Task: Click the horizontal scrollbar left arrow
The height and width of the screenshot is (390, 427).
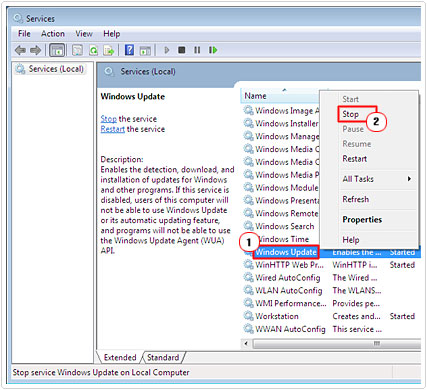Action: pos(246,343)
